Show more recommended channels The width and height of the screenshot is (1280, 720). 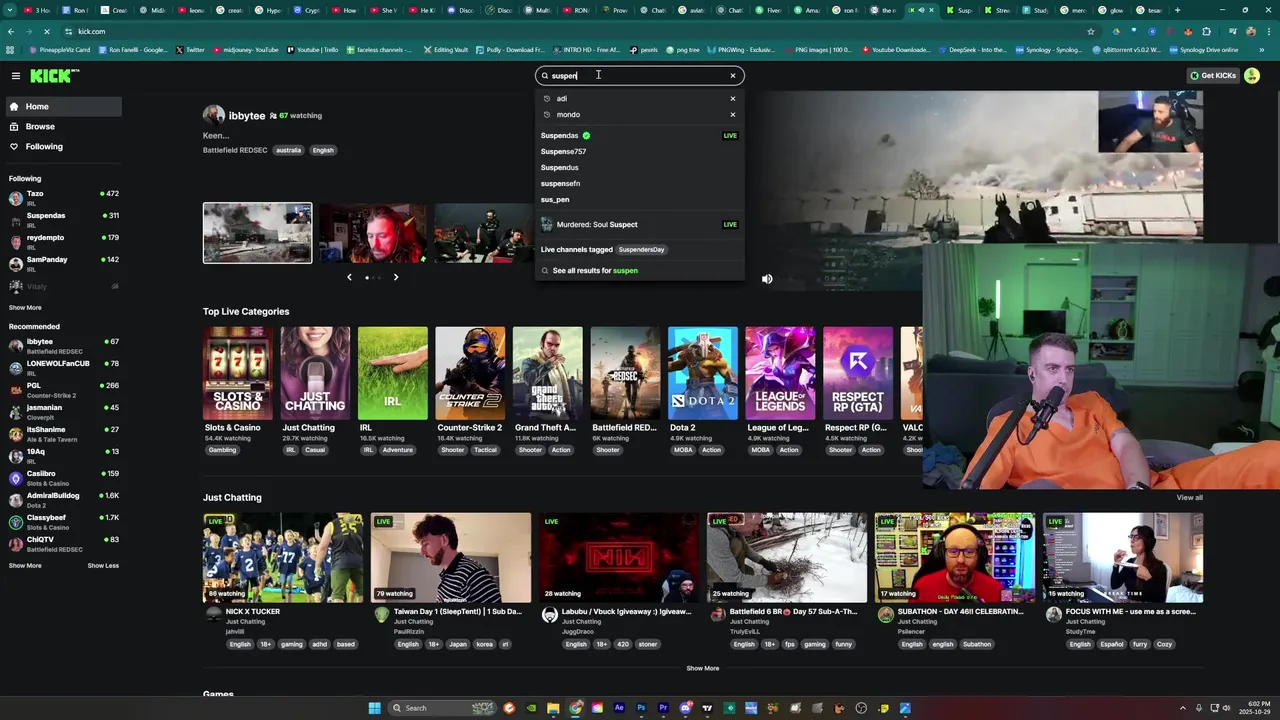coord(25,565)
